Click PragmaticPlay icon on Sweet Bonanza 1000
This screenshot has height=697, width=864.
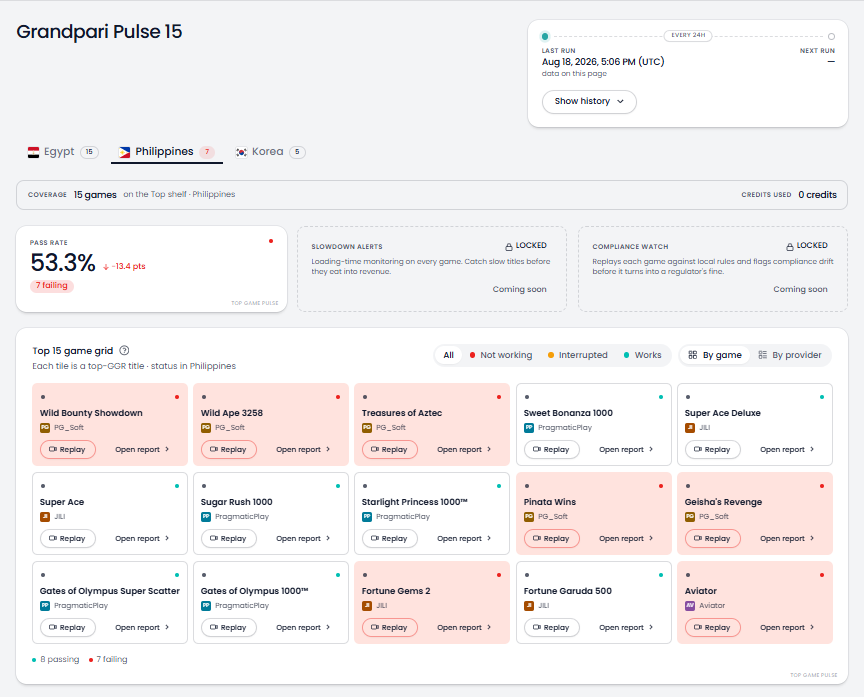coord(528,428)
